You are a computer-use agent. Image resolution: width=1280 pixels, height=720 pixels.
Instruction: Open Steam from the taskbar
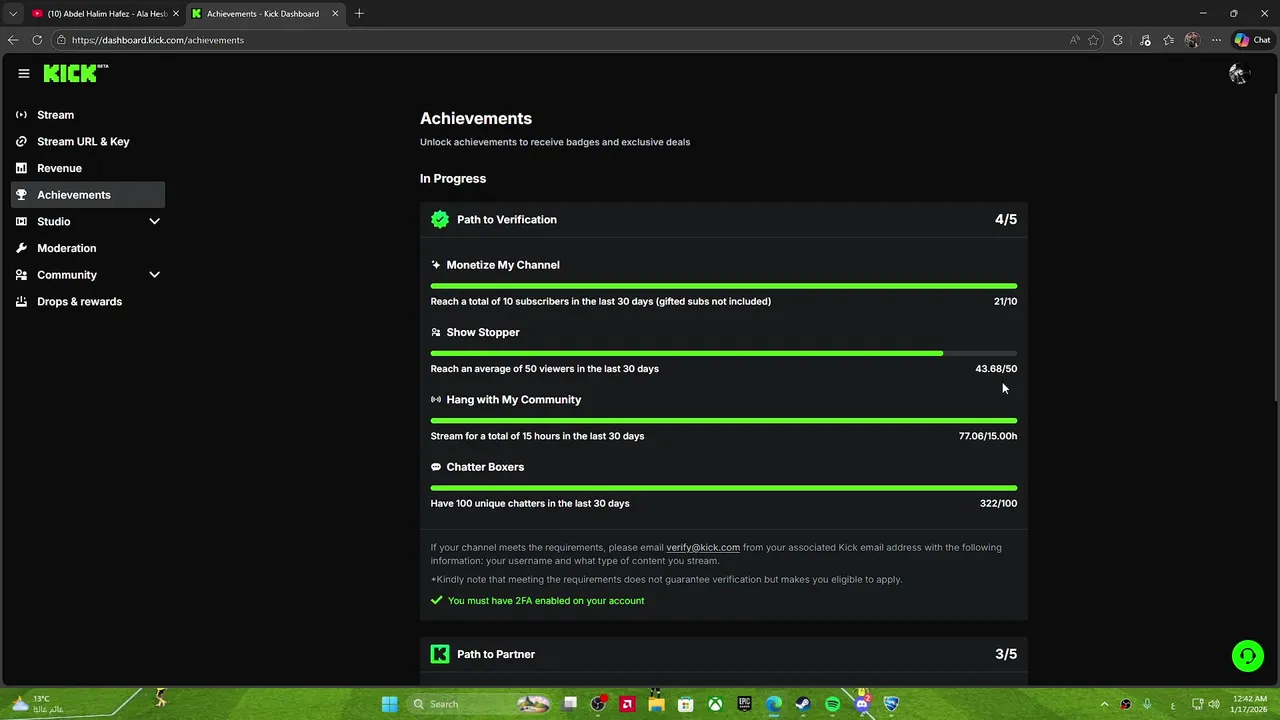(x=803, y=704)
